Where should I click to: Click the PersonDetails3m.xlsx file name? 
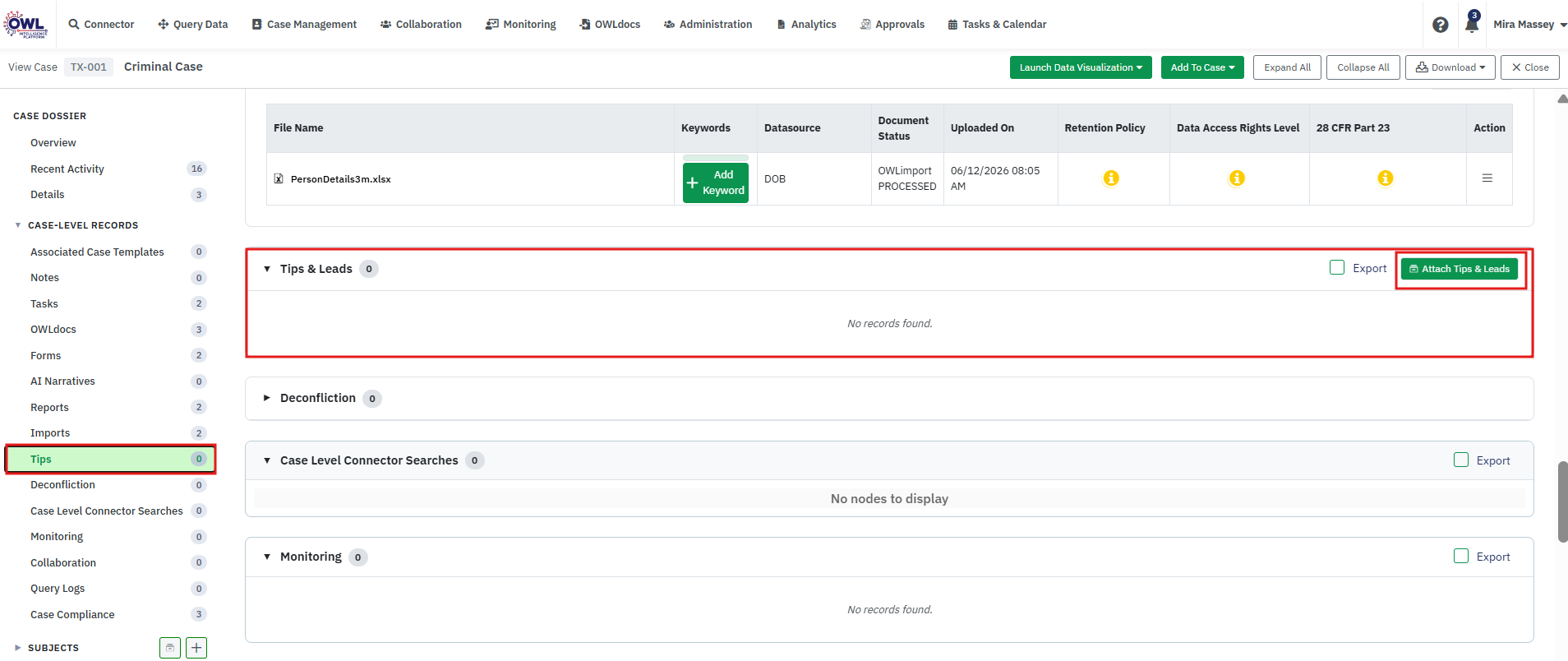pos(341,179)
